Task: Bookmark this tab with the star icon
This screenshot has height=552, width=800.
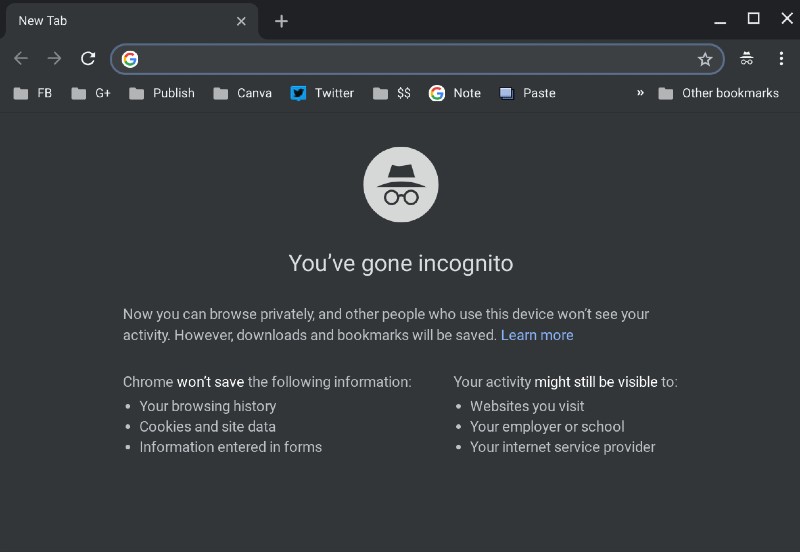Action: (705, 59)
